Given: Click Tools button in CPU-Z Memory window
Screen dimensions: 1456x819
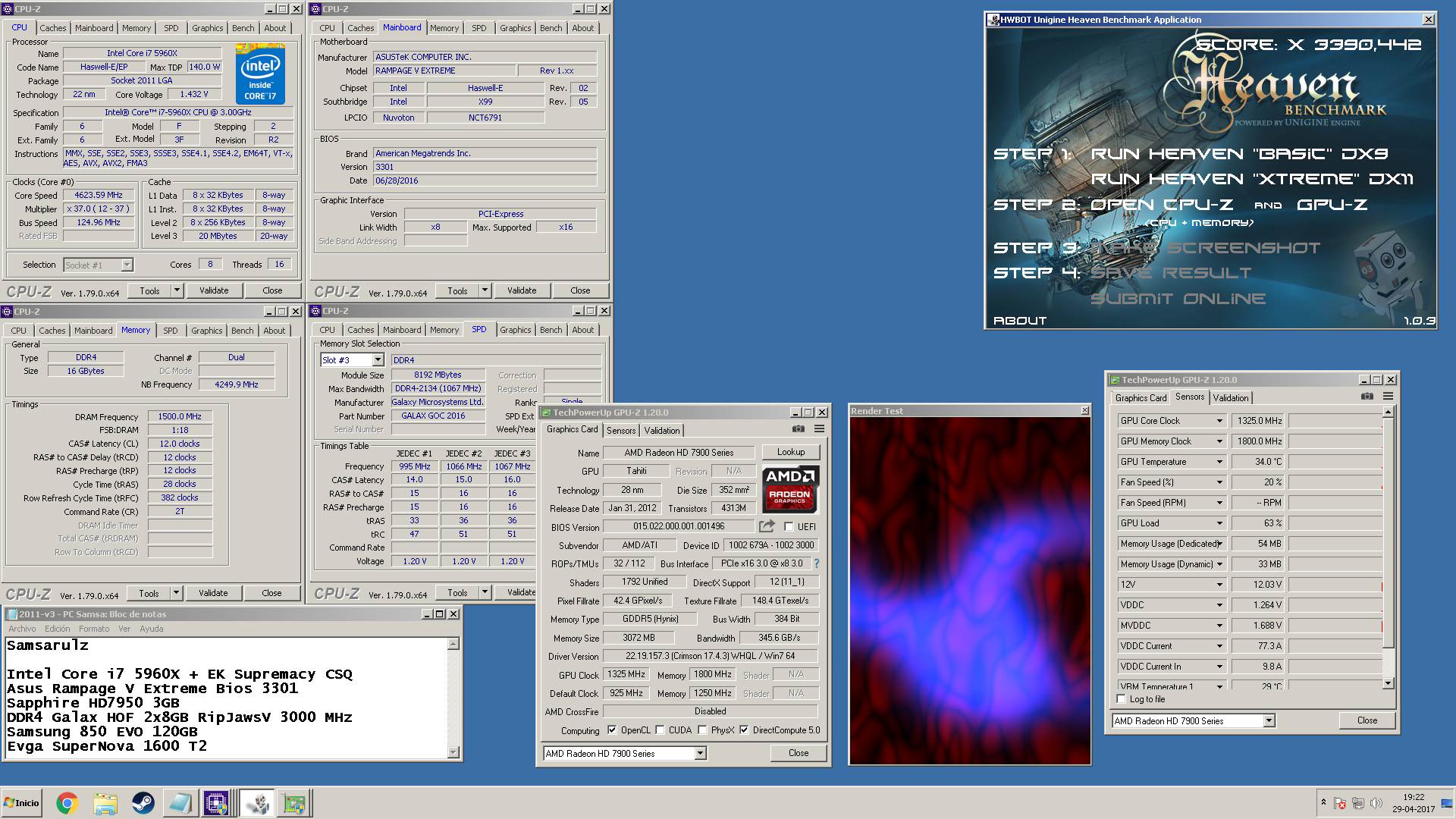Looking at the screenshot, I should tap(149, 593).
